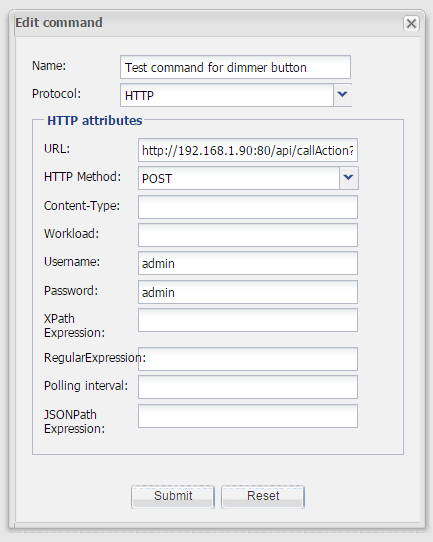Open the HTTP Method dropdown arrow

coord(349,178)
